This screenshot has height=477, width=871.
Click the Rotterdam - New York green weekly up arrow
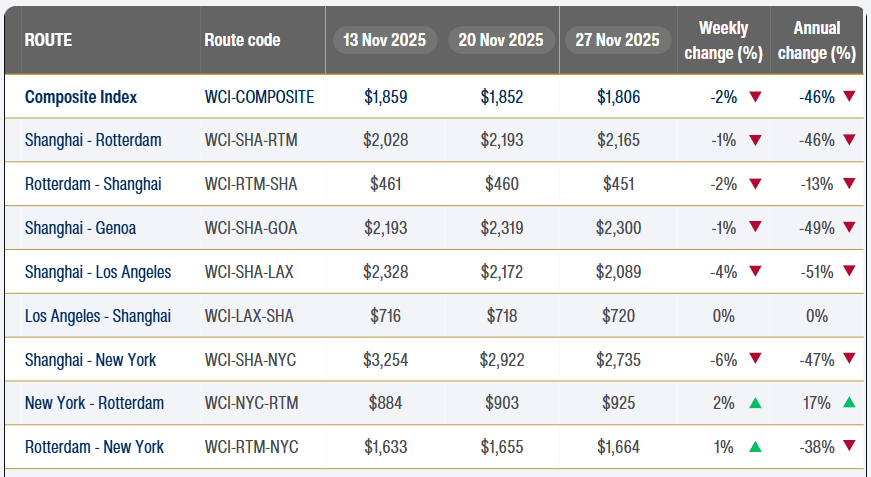755,447
